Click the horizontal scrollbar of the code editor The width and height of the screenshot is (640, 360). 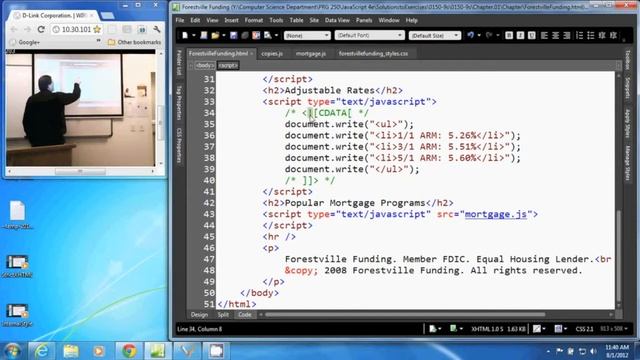point(405,315)
